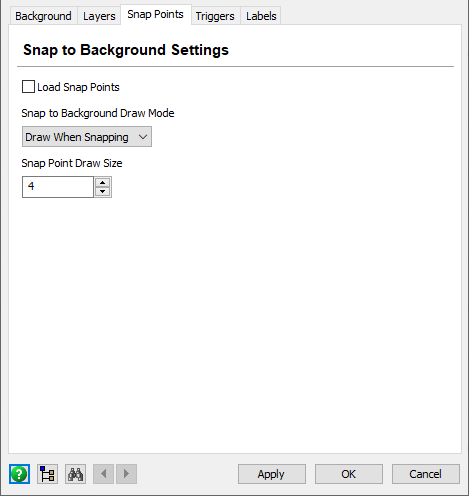The height and width of the screenshot is (496, 469).
Task: Click the Apply button
Action: (272, 474)
